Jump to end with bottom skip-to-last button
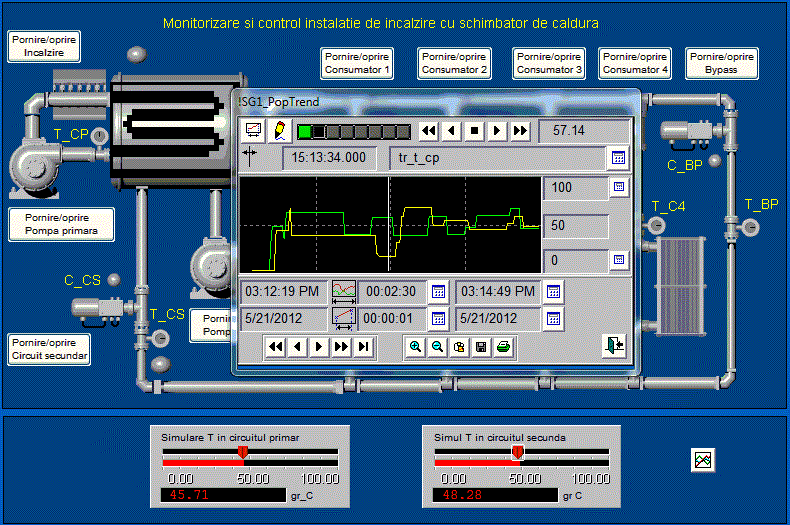 [x=364, y=347]
